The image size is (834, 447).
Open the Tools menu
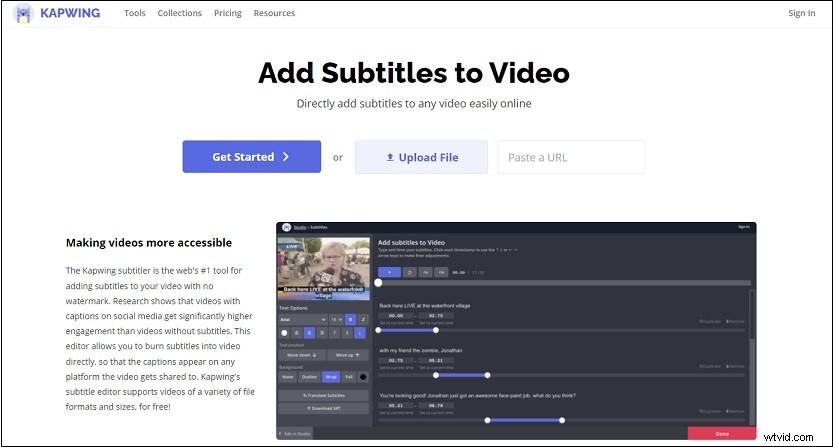point(135,13)
